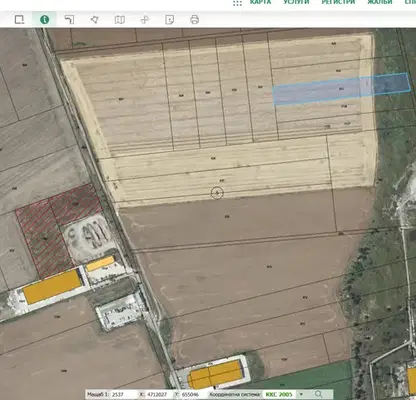Click the magnifier search coordinates icon
416x400 pixels.
[319, 395]
